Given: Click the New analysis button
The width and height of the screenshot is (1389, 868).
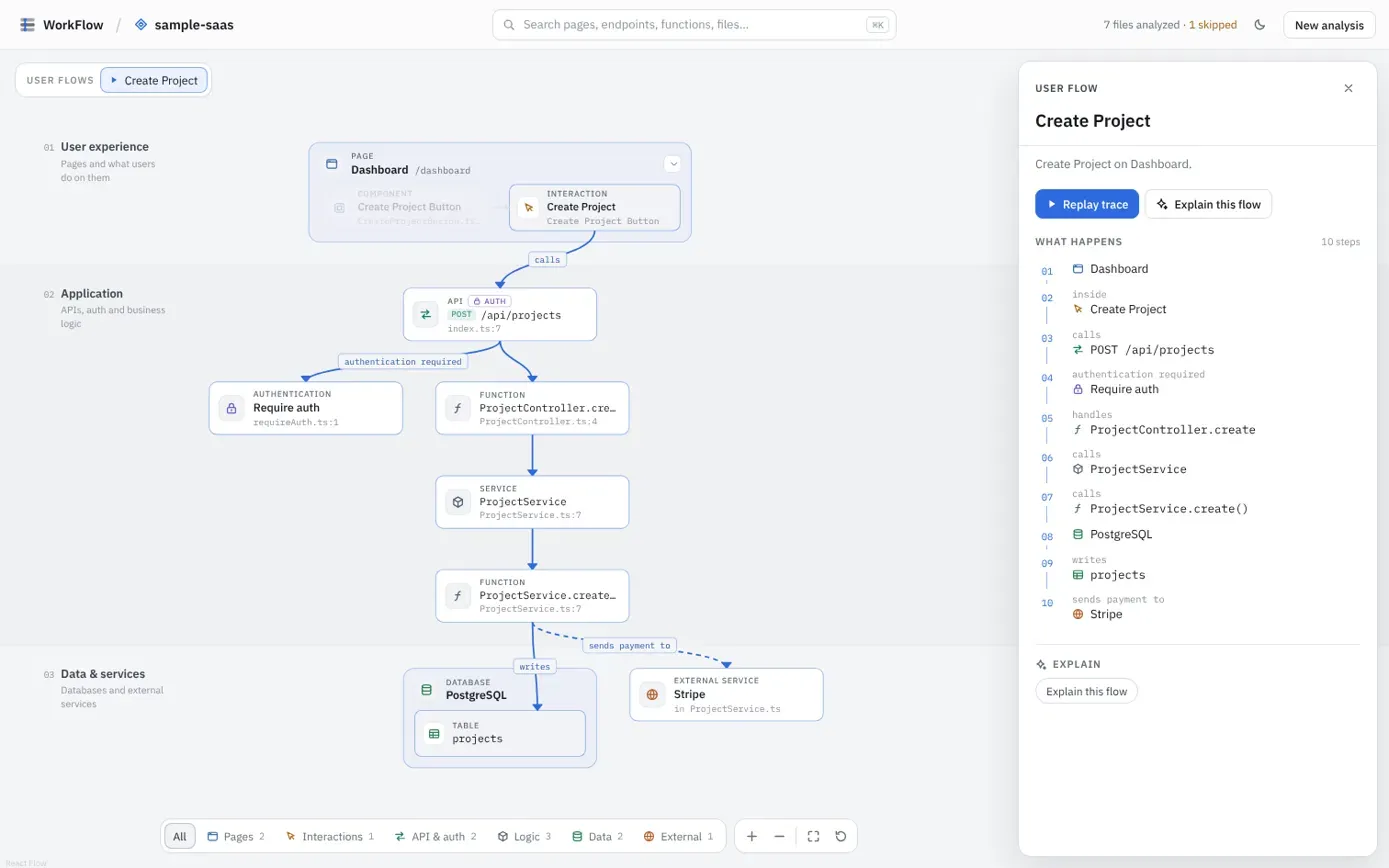Looking at the screenshot, I should click(1329, 25).
